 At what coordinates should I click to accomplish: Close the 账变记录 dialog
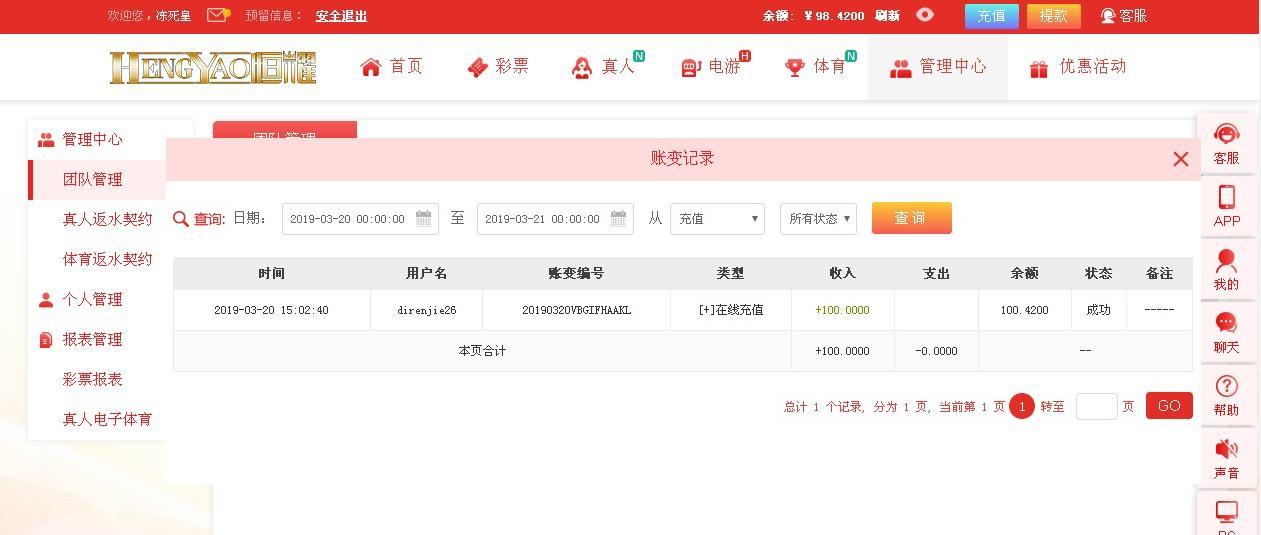coord(1180,159)
